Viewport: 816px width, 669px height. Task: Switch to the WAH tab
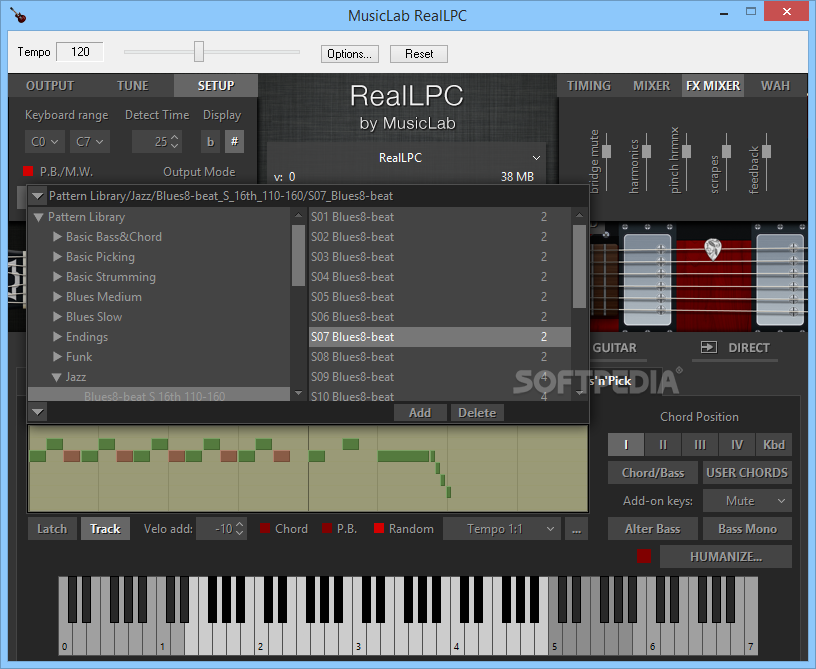pos(775,86)
